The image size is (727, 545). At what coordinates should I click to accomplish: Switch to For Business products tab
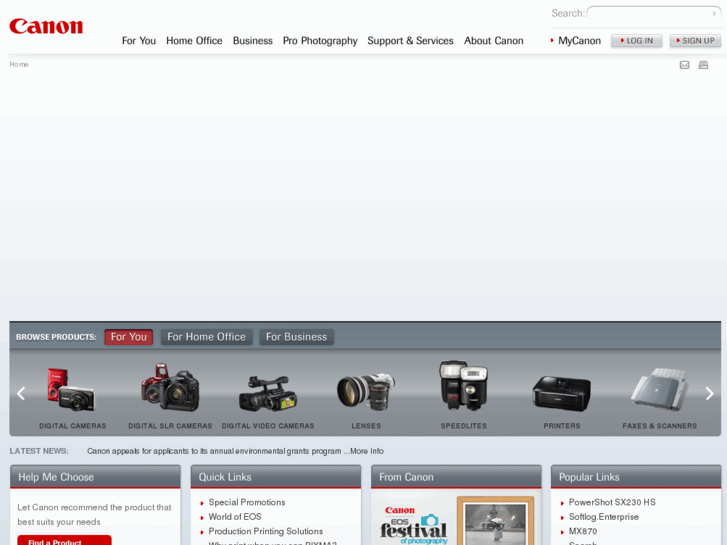296,337
